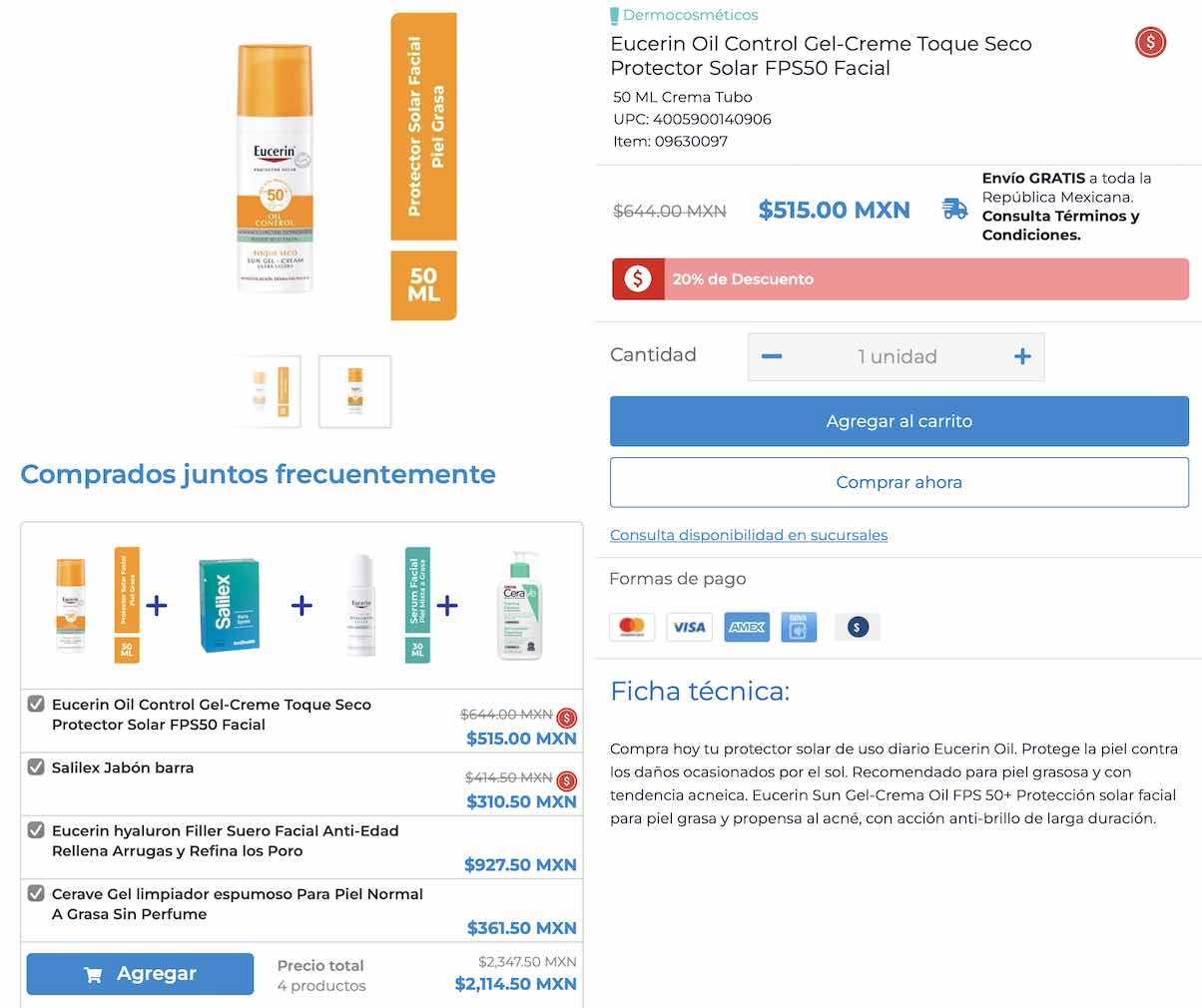1202x1008 pixels.
Task: Click the free shipping truck icon
Action: pos(953,209)
